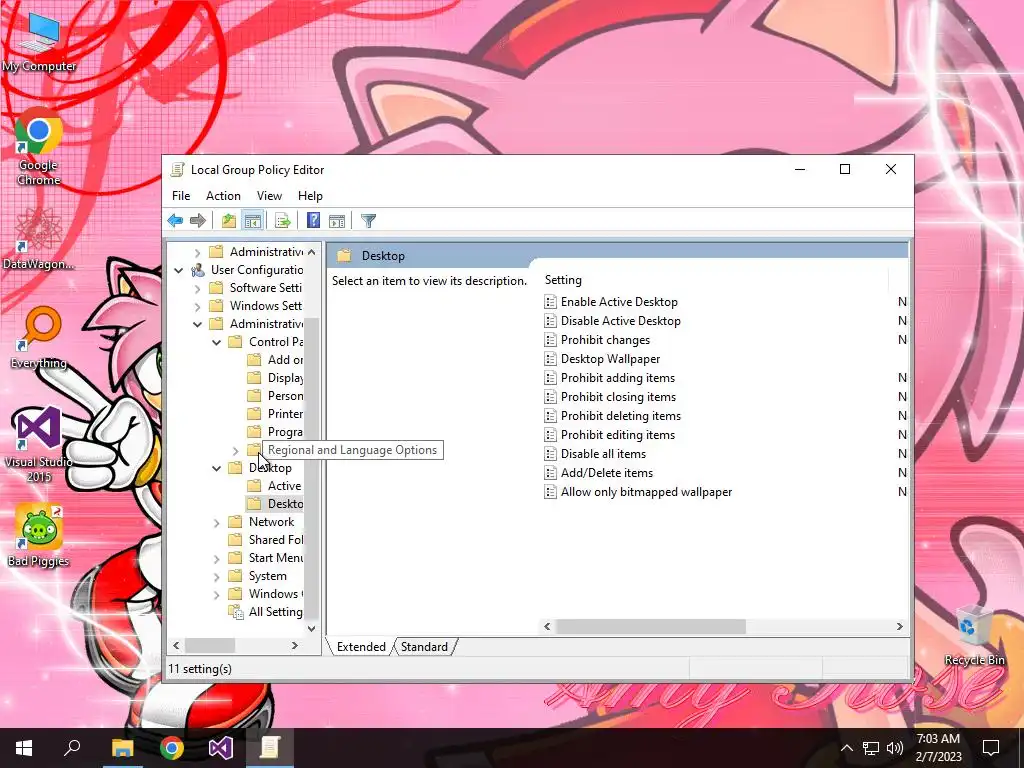The height and width of the screenshot is (768, 1024).
Task: Expand the Software Settings node
Action: tap(197, 288)
